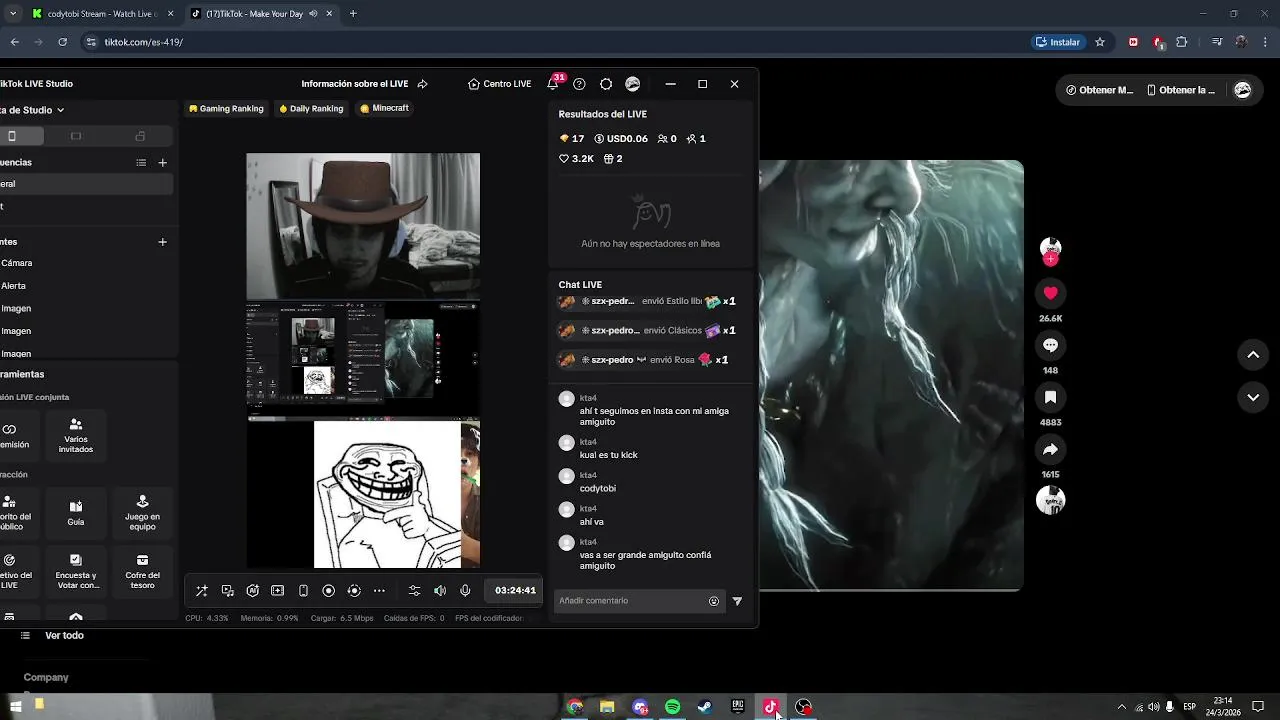Image resolution: width=1280 pixels, height=720 pixels.
Task: Open Varios invitados tool
Action: 76,435
